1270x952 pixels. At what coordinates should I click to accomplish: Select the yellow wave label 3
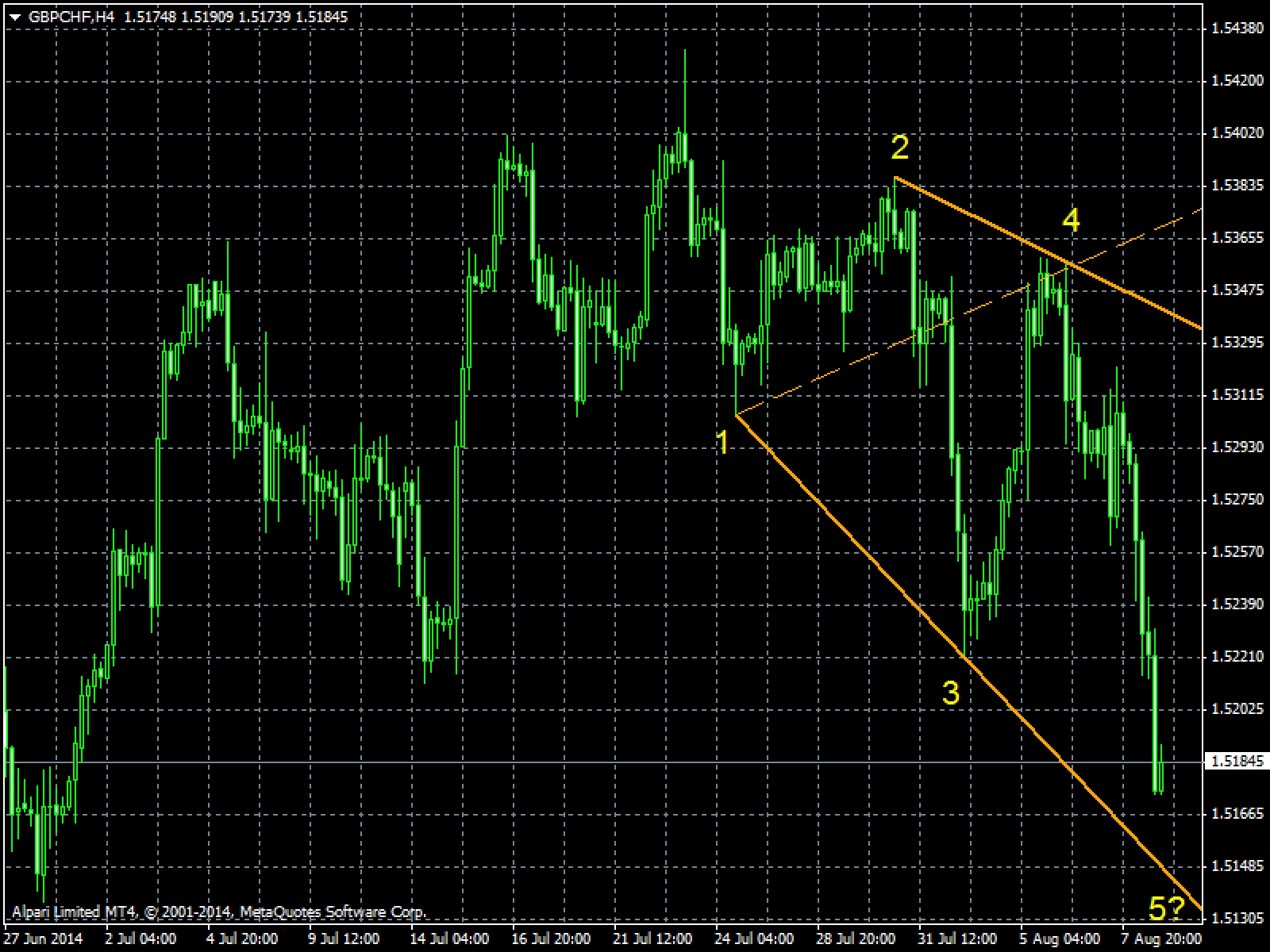pos(950,693)
